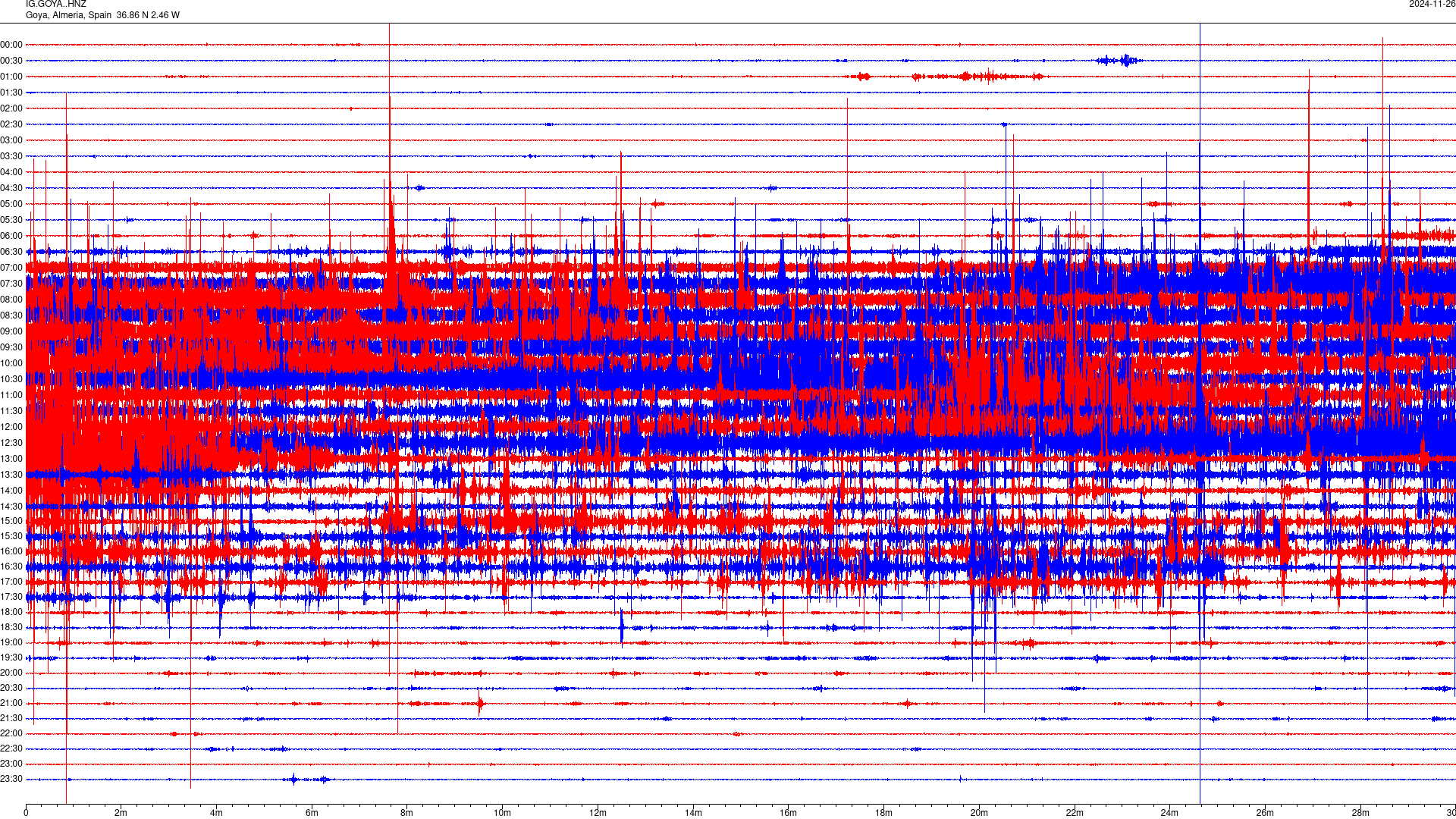Select the 01:00 time row label

[11, 77]
